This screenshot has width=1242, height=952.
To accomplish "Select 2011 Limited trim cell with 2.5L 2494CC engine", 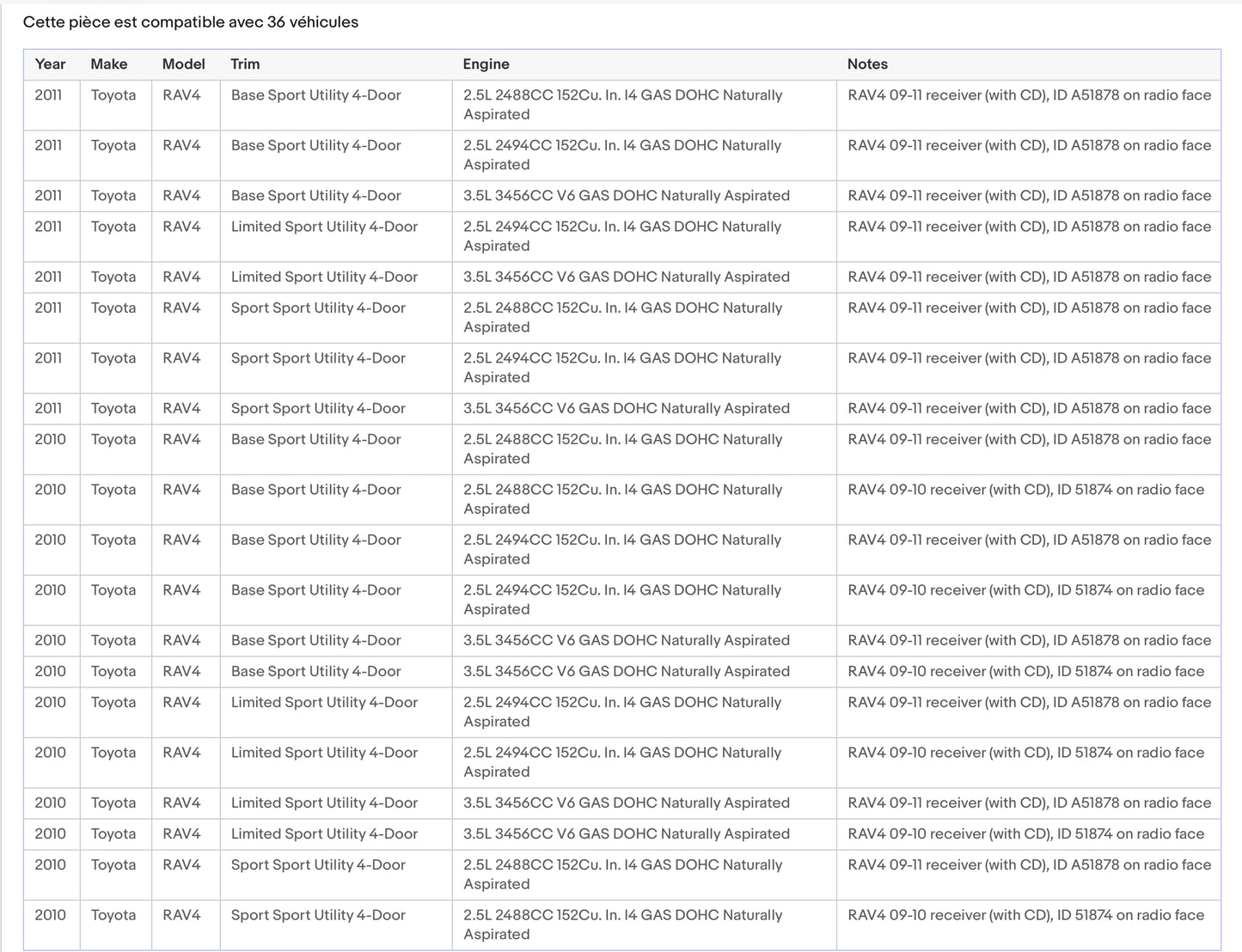I will 324,227.
